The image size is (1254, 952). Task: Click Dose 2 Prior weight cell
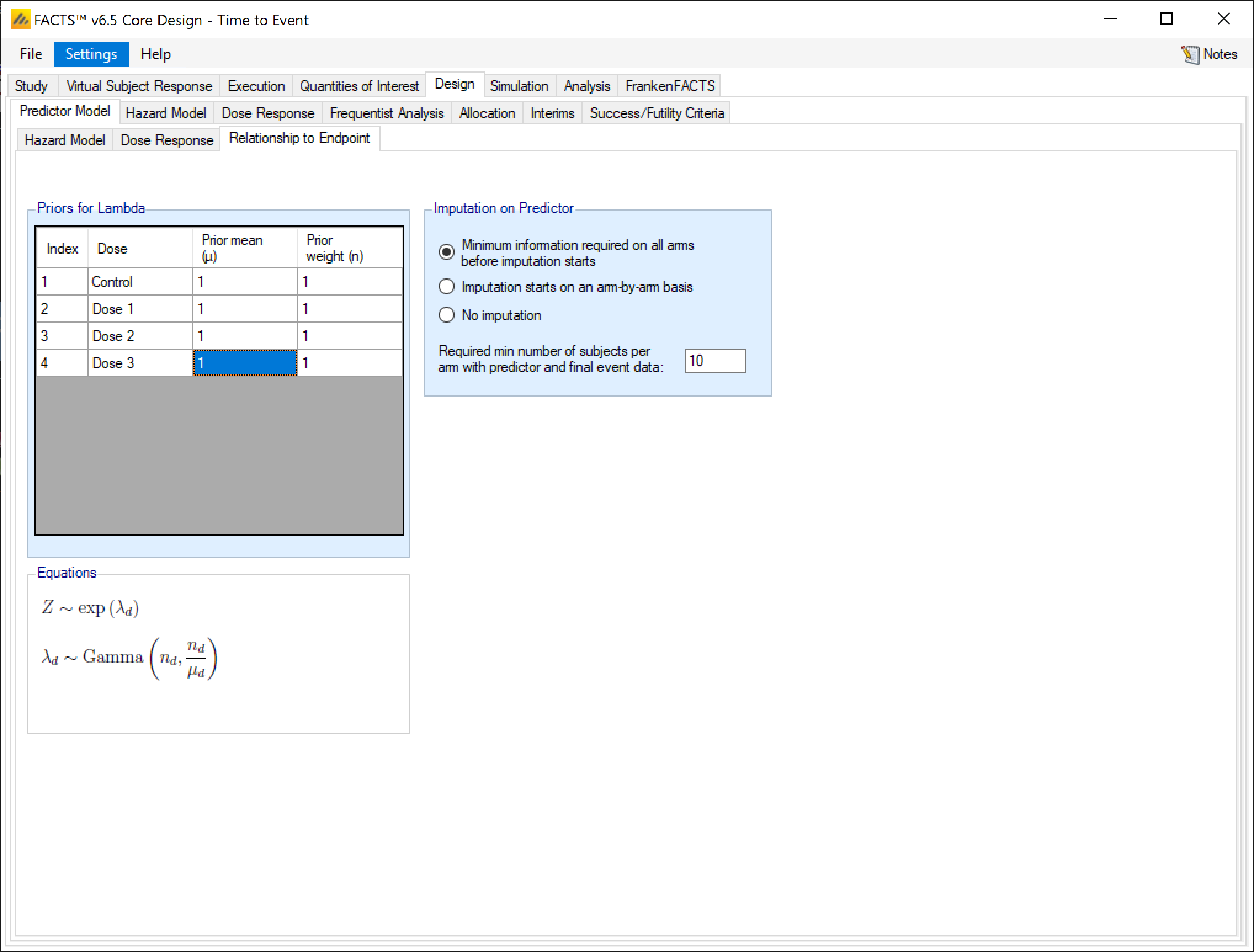349,336
